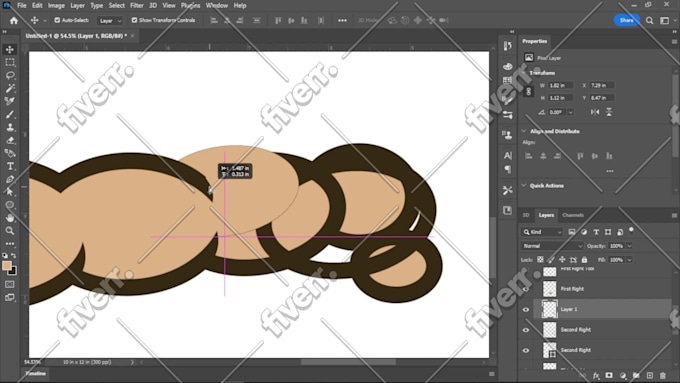680x383 pixels.
Task: Create new fill or adjustment layer icon
Action: [x=623, y=376]
